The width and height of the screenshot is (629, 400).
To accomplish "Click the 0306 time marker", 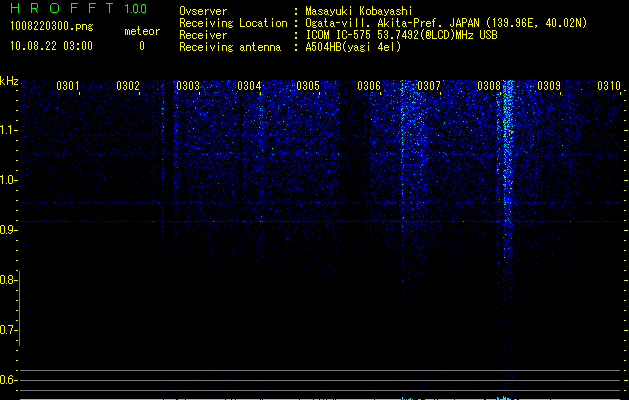I will [369, 86].
